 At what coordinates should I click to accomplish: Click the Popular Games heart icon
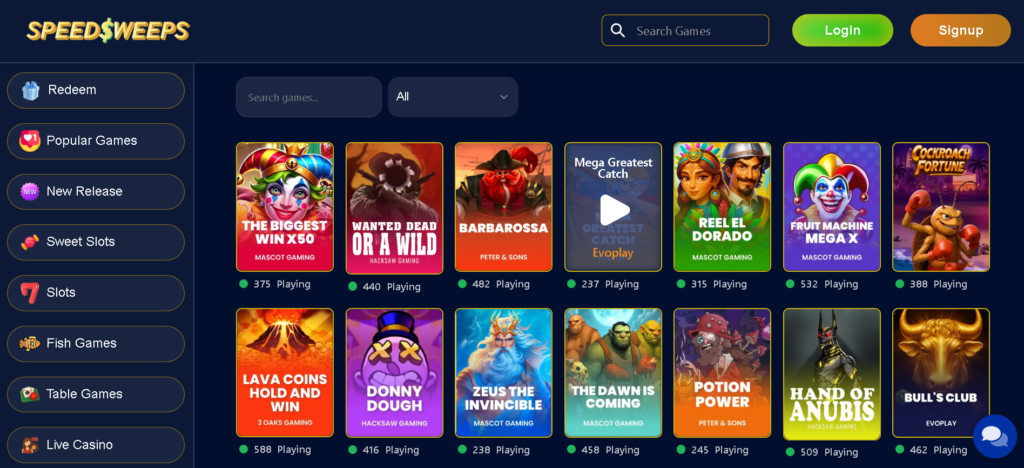30,141
